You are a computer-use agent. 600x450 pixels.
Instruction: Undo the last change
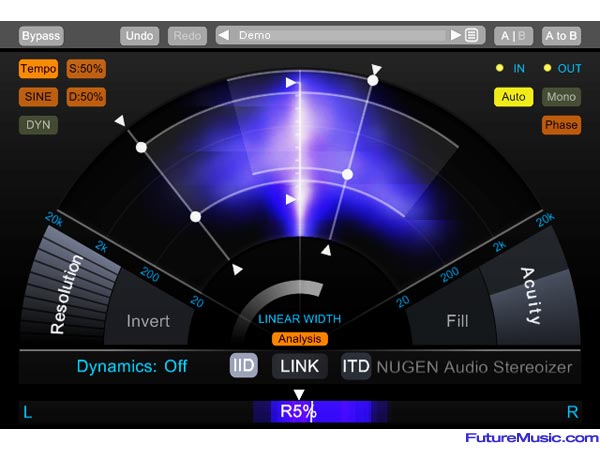click(x=139, y=36)
